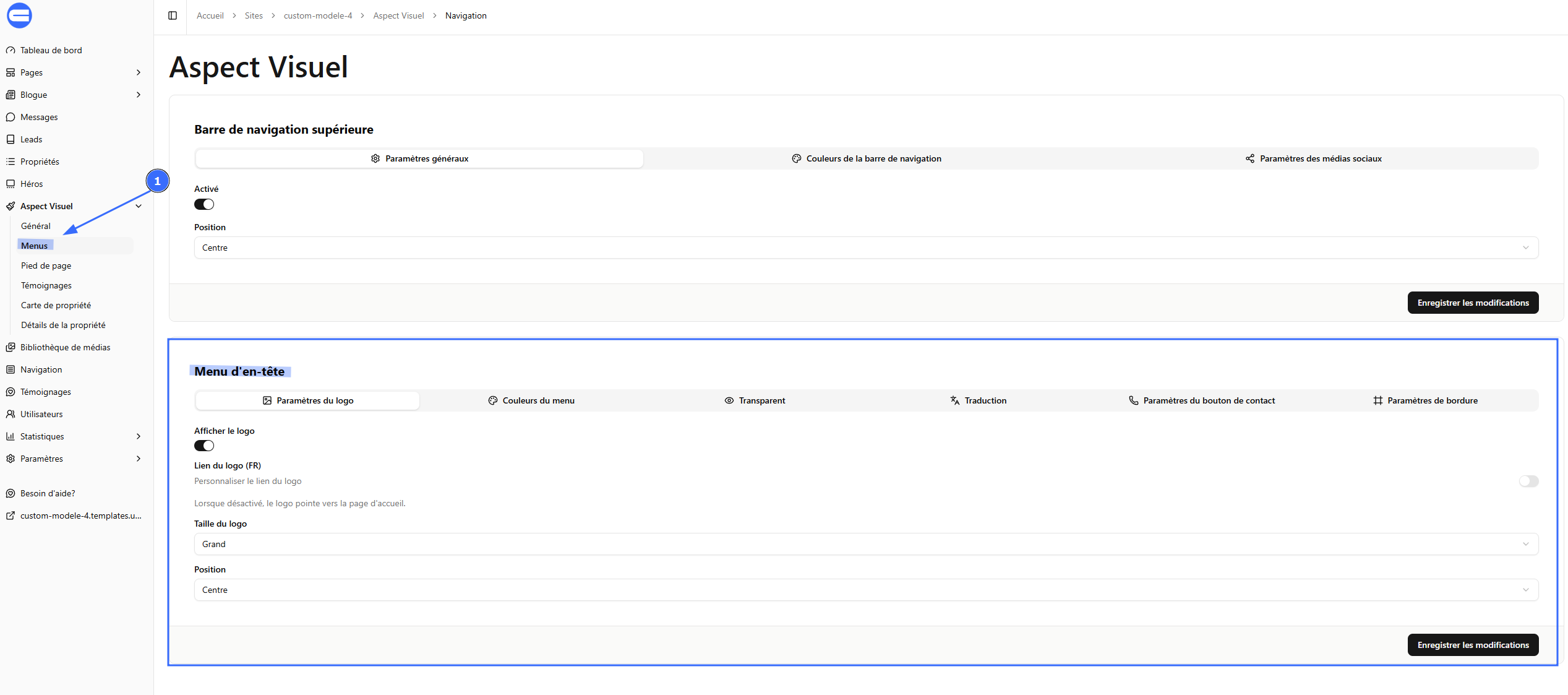Viewport: 1568px width, 695px height.
Task: Save changes in Menu d'en-tête section
Action: 1472,645
